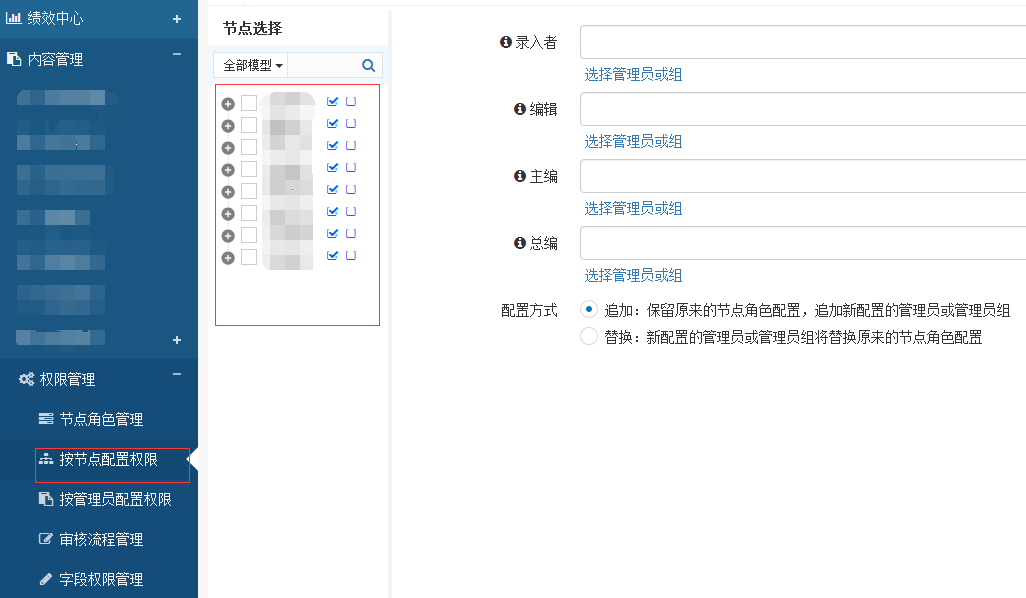This screenshot has width=1026, height=598.
Task: Click the edit icon for 审核流程管理
Action: (45, 539)
